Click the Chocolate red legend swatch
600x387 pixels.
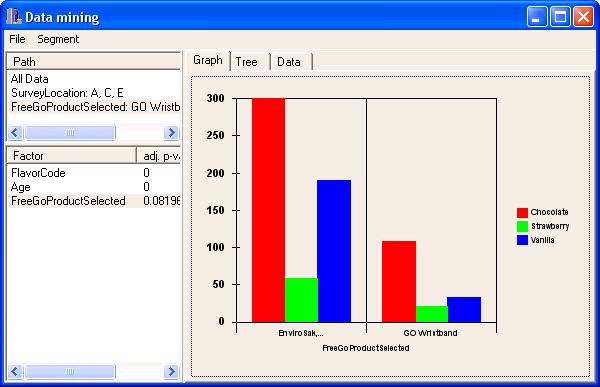pyautogui.click(x=522, y=212)
